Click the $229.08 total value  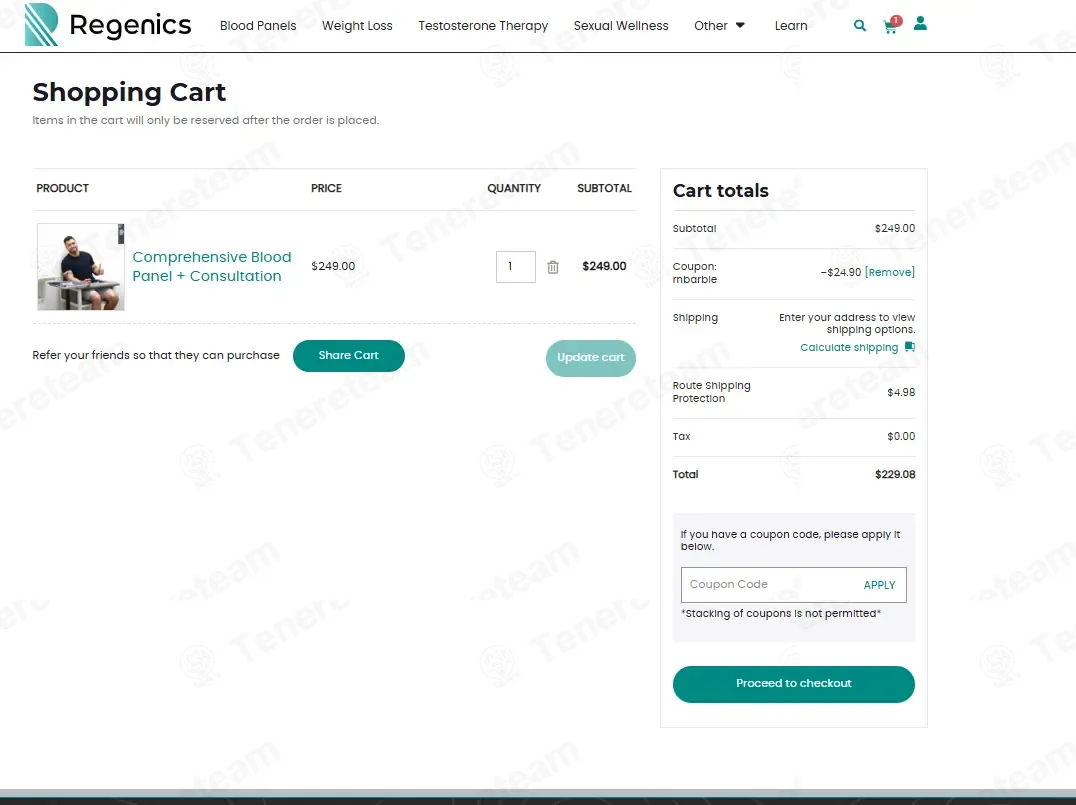[895, 474]
